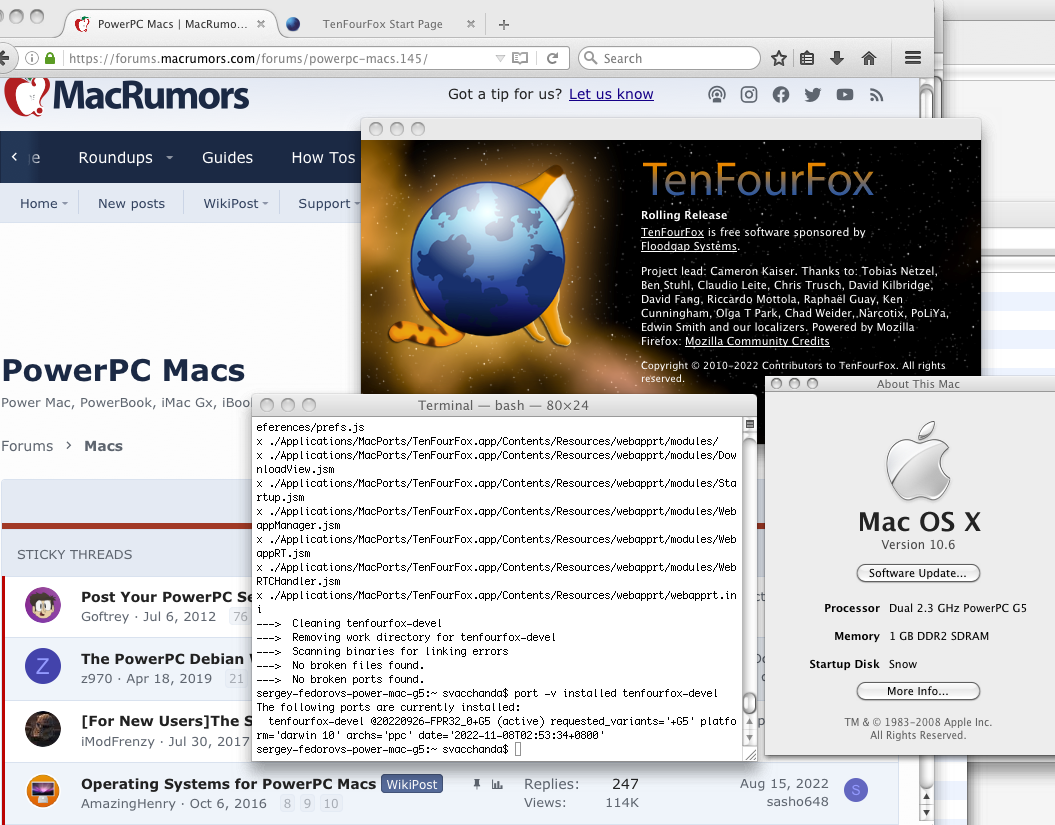Click MacRumors apple logo
The width and height of the screenshot is (1055, 825).
26,96
